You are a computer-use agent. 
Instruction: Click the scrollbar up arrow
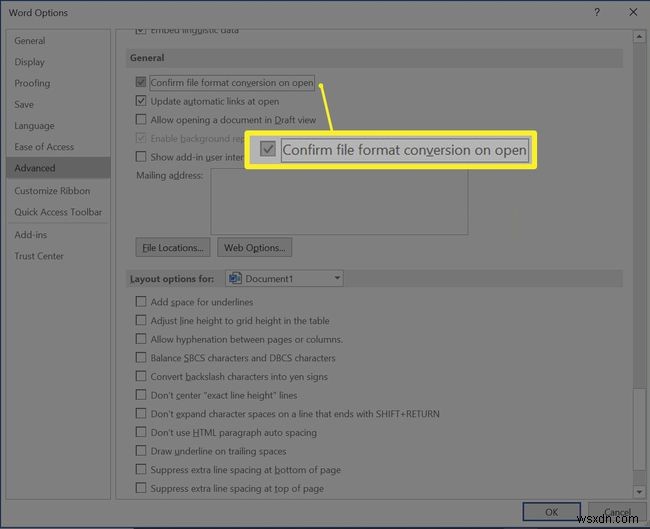pyautogui.click(x=639, y=37)
